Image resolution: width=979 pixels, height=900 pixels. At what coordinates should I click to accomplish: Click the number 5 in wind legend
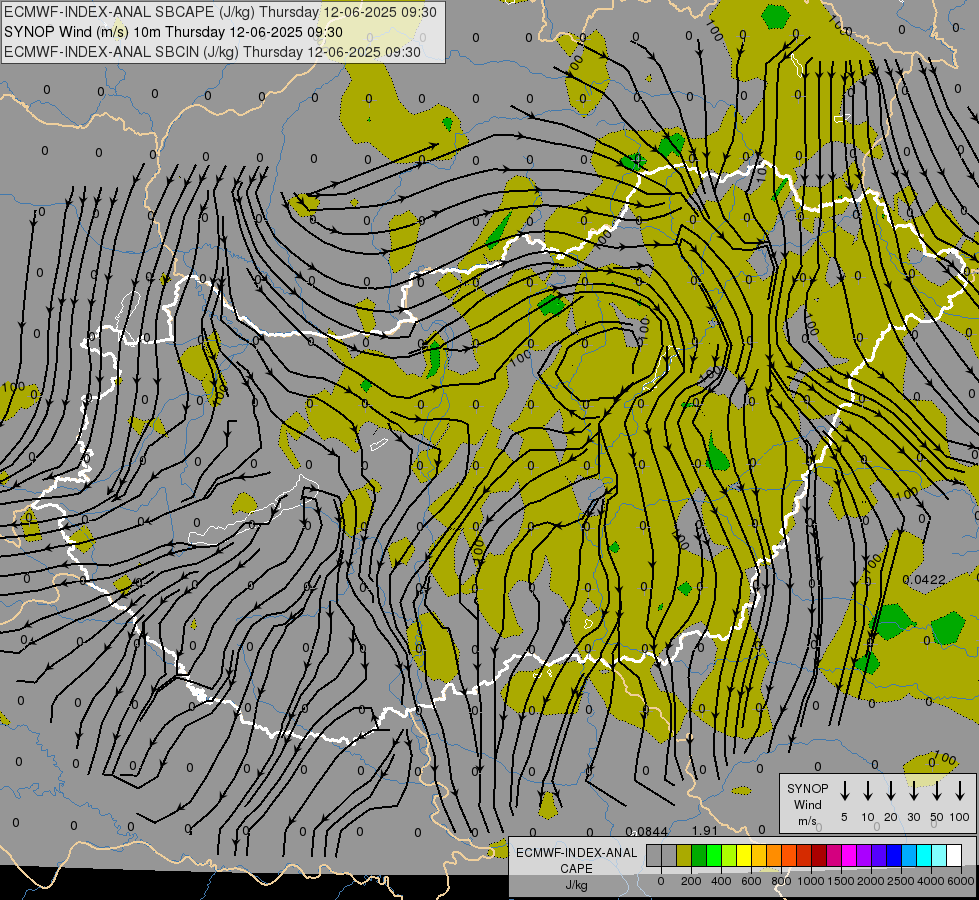(x=844, y=817)
